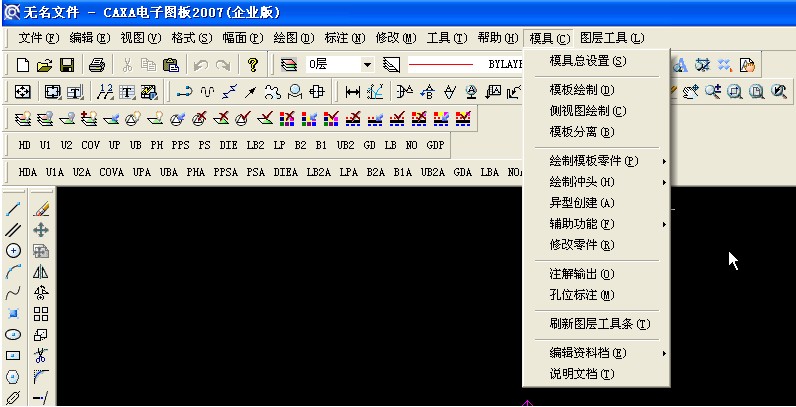Open the 图层工具 menu
The height and width of the screenshot is (407, 796).
click(612, 38)
